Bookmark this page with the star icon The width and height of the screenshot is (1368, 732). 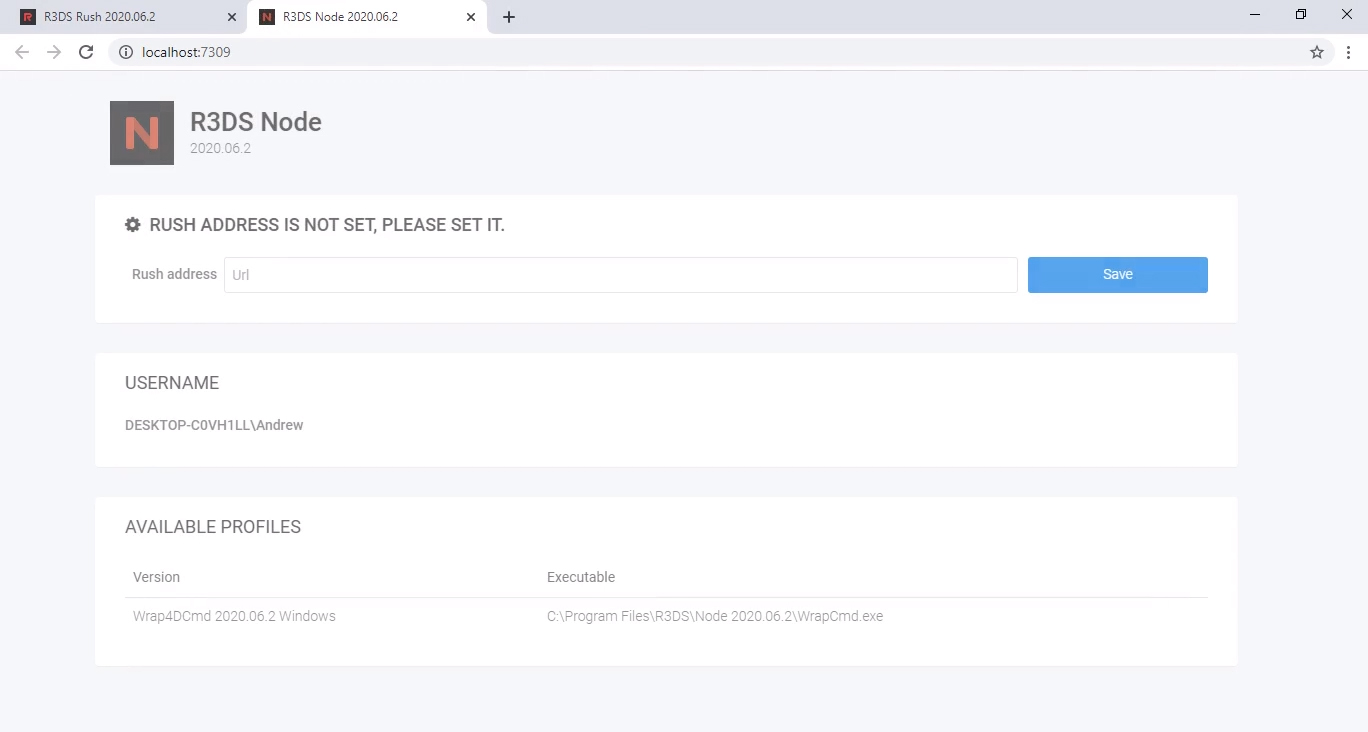(x=1317, y=52)
